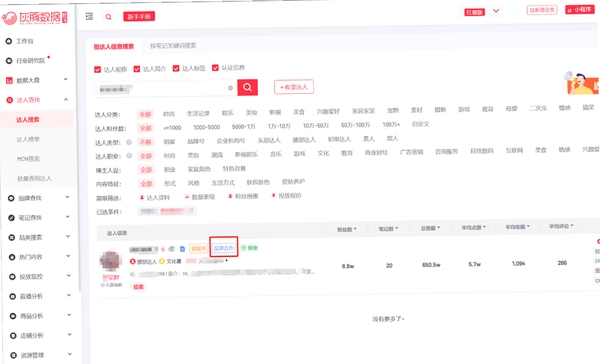Click the 达人查找 sidebar icon
Image resolution: width=600 pixels, height=364 pixels.
coord(10,100)
